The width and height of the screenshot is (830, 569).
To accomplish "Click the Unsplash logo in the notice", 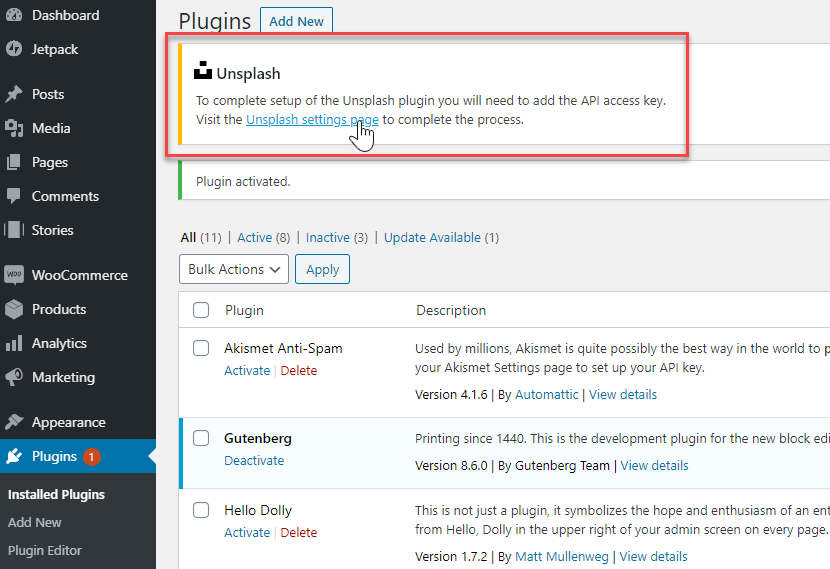I will tap(203, 70).
